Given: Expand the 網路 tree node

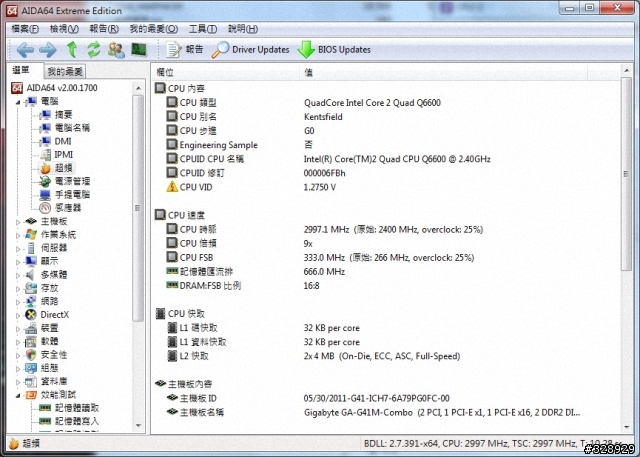Looking at the screenshot, I should 18,302.
